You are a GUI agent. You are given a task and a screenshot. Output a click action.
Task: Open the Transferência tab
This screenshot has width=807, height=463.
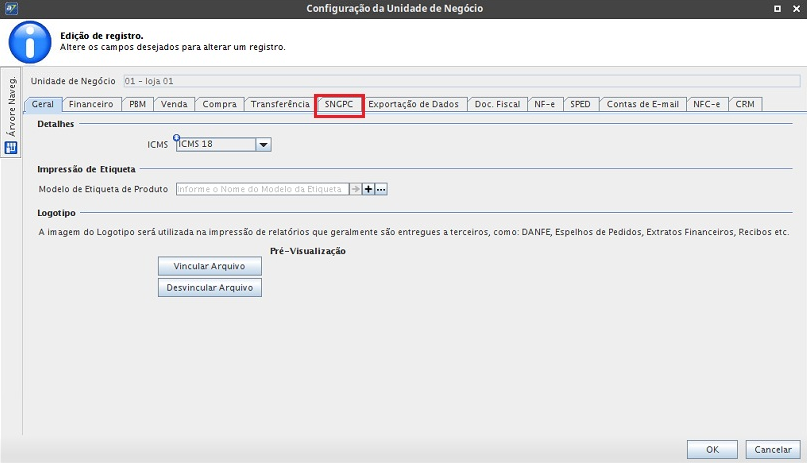[280, 104]
